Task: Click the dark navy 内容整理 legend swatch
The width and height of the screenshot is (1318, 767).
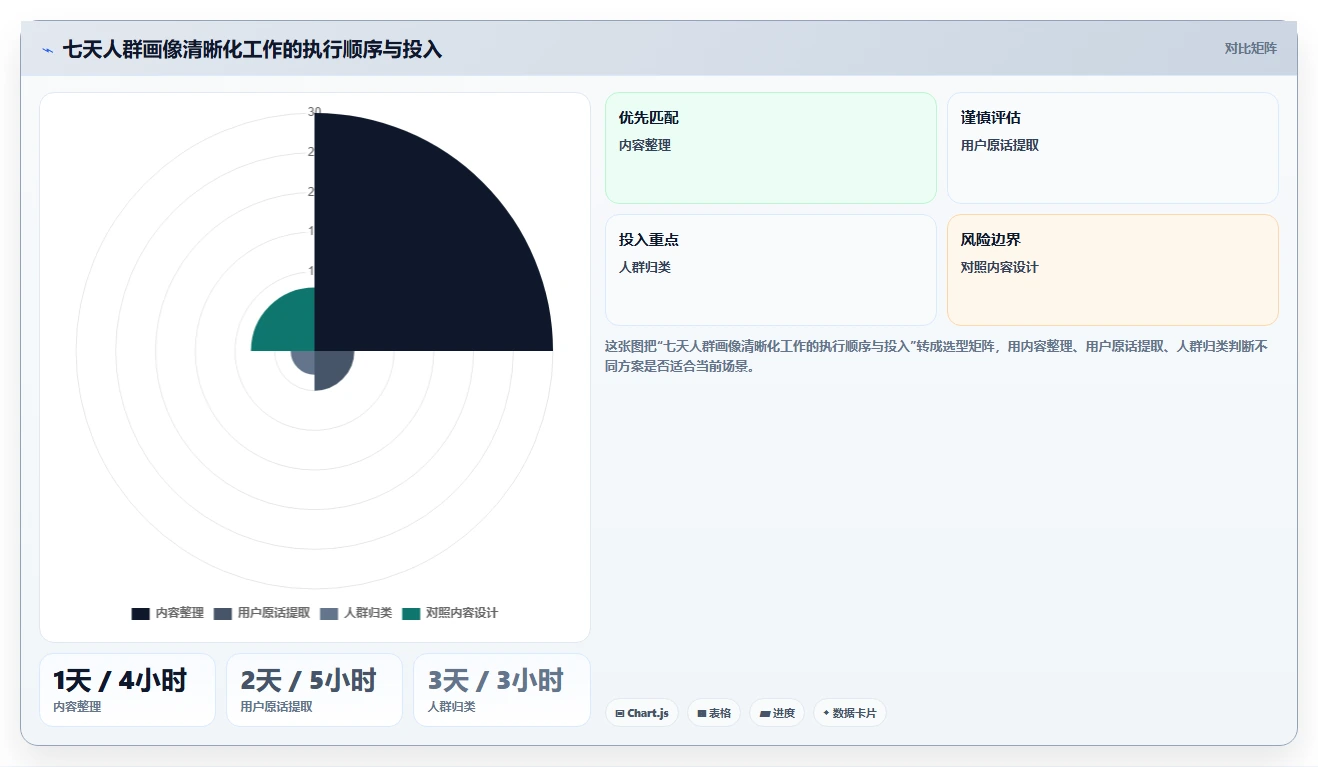Action: click(x=141, y=613)
